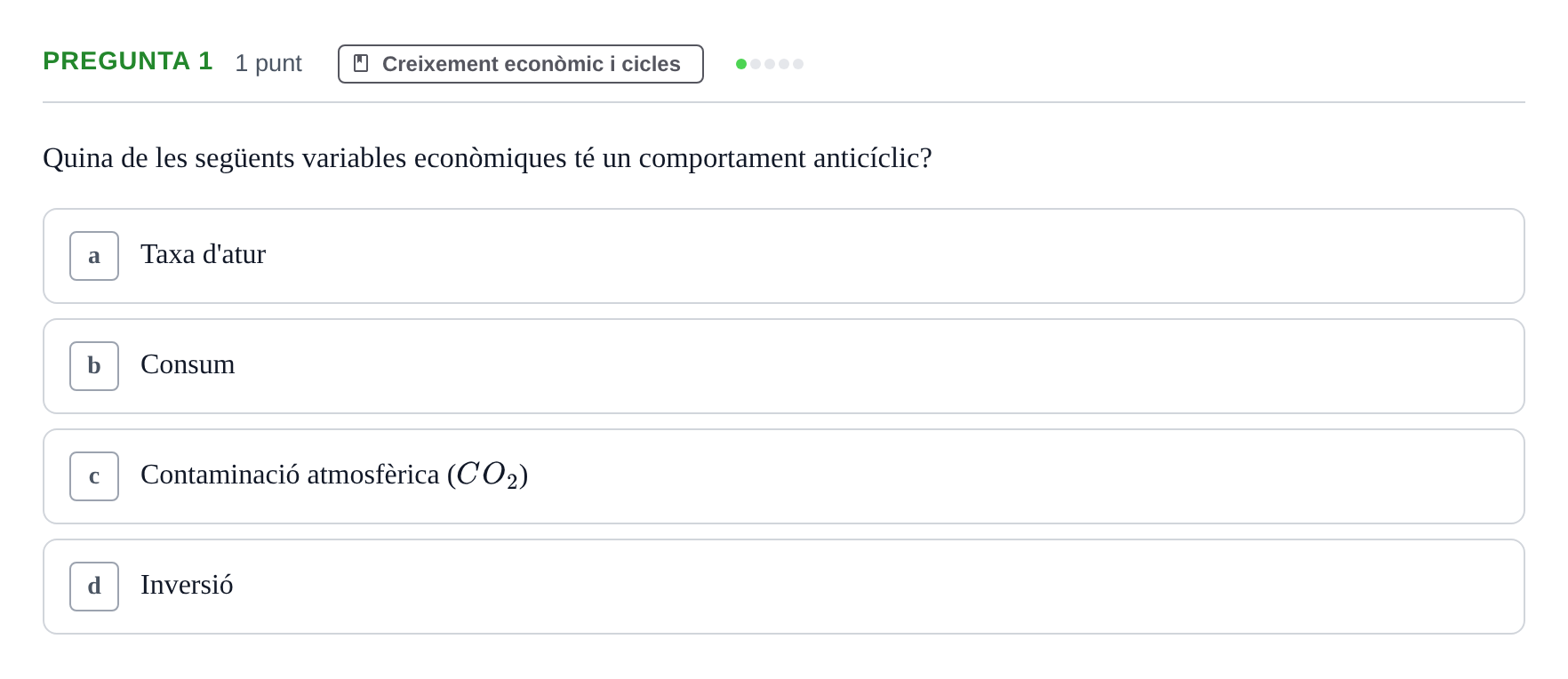Select letter box 'a' for Taxa d'atur

(94, 256)
